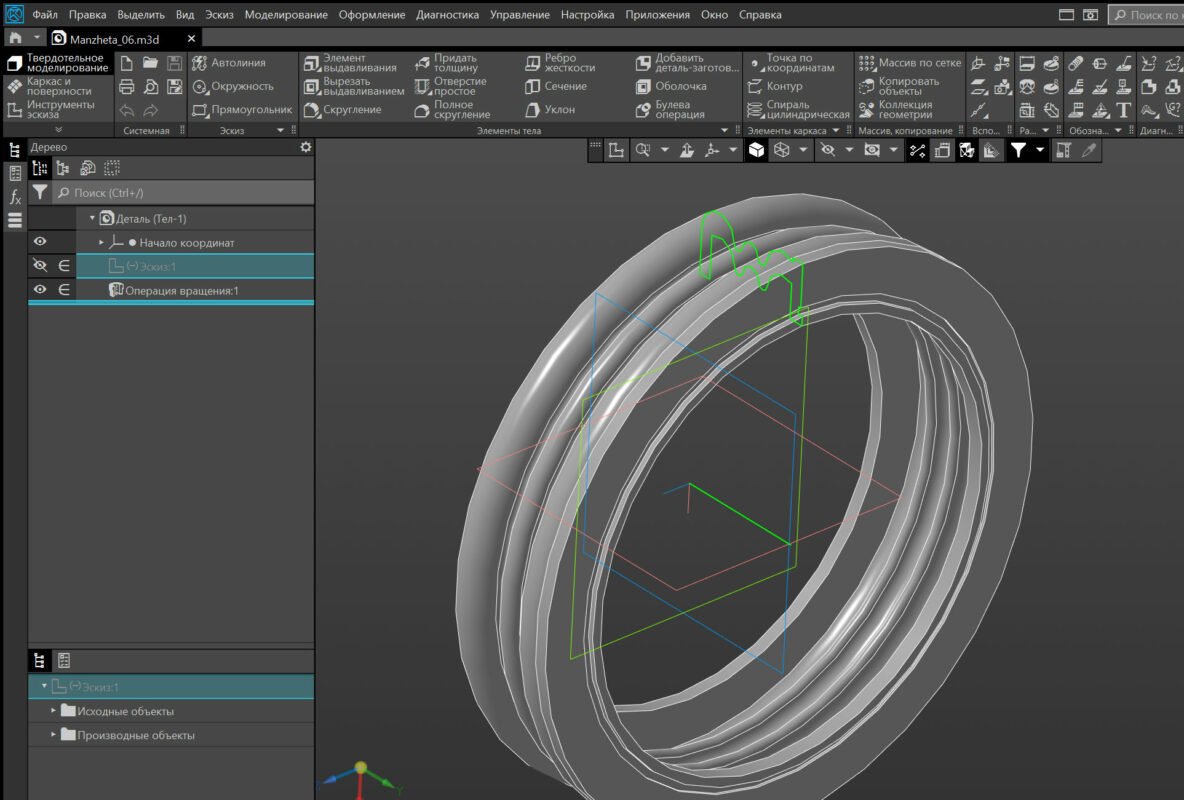Image resolution: width=1184 pixels, height=800 pixels.
Task: Expand the Начало координат node
Action: [101, 242]
